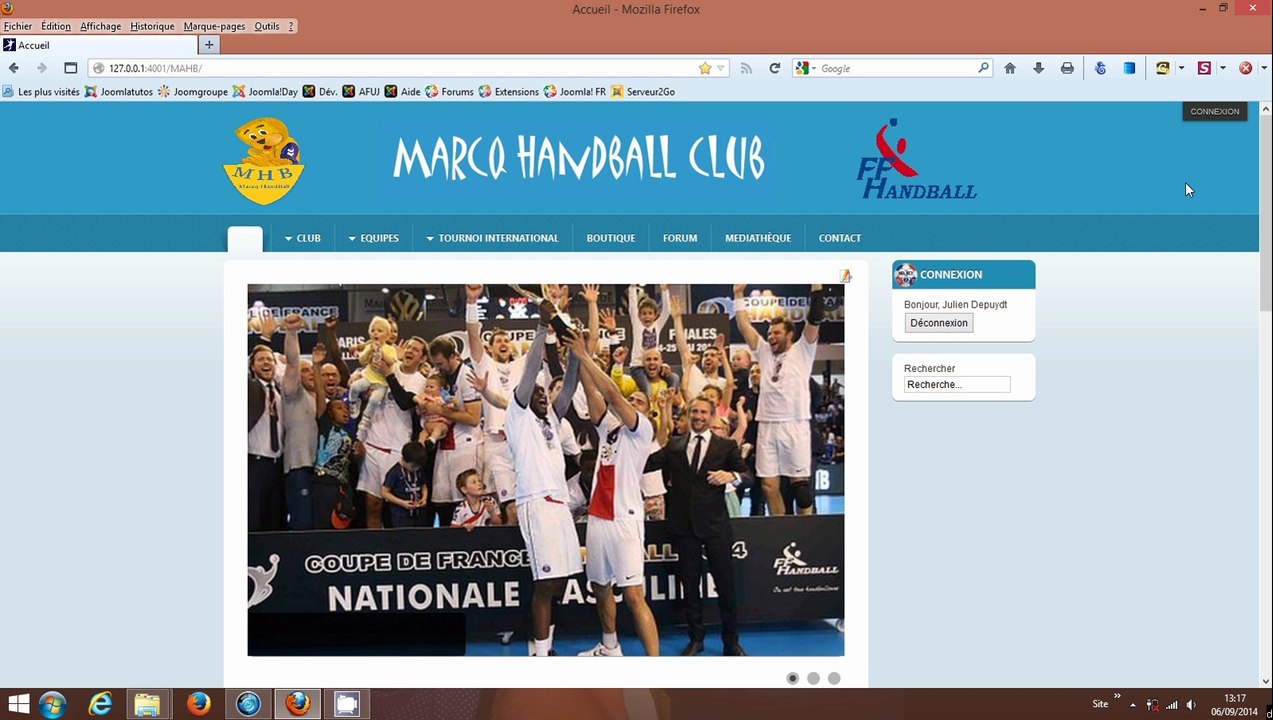Click the forward navigation arrow

pyautogui.click(x=41, y=68)
